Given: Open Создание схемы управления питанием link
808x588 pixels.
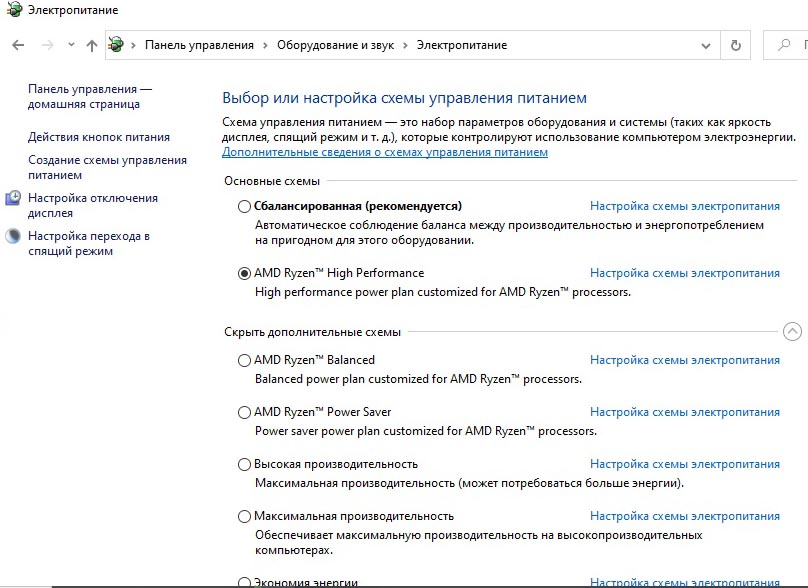Looking at the screenshot, I should point(107,167).
